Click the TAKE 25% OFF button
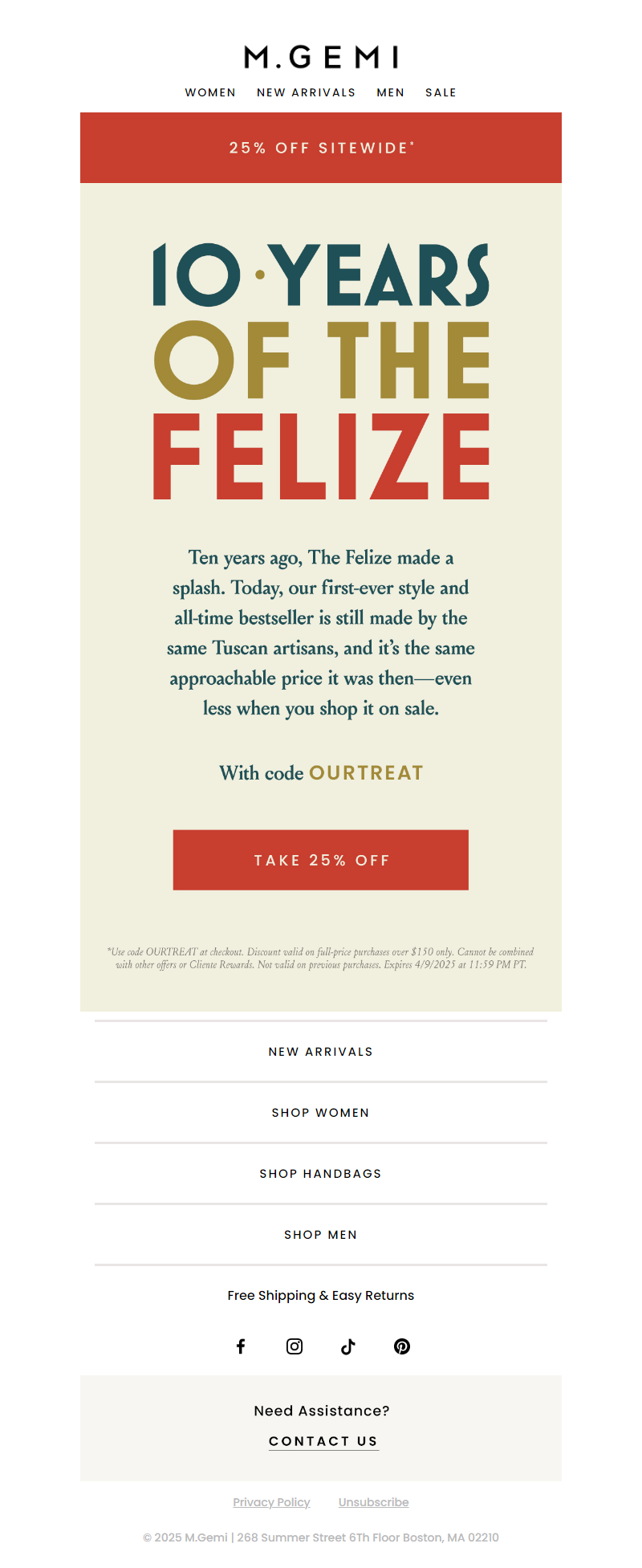The height and width of the screenshot is (1568, 642). tap(321, 860)
